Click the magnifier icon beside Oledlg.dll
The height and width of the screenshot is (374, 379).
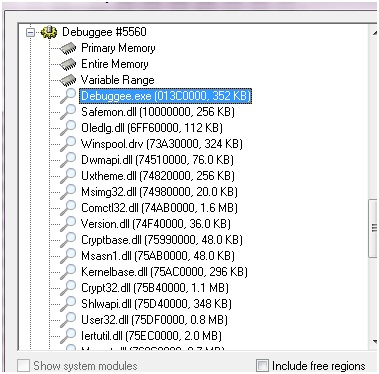point(68,128)
